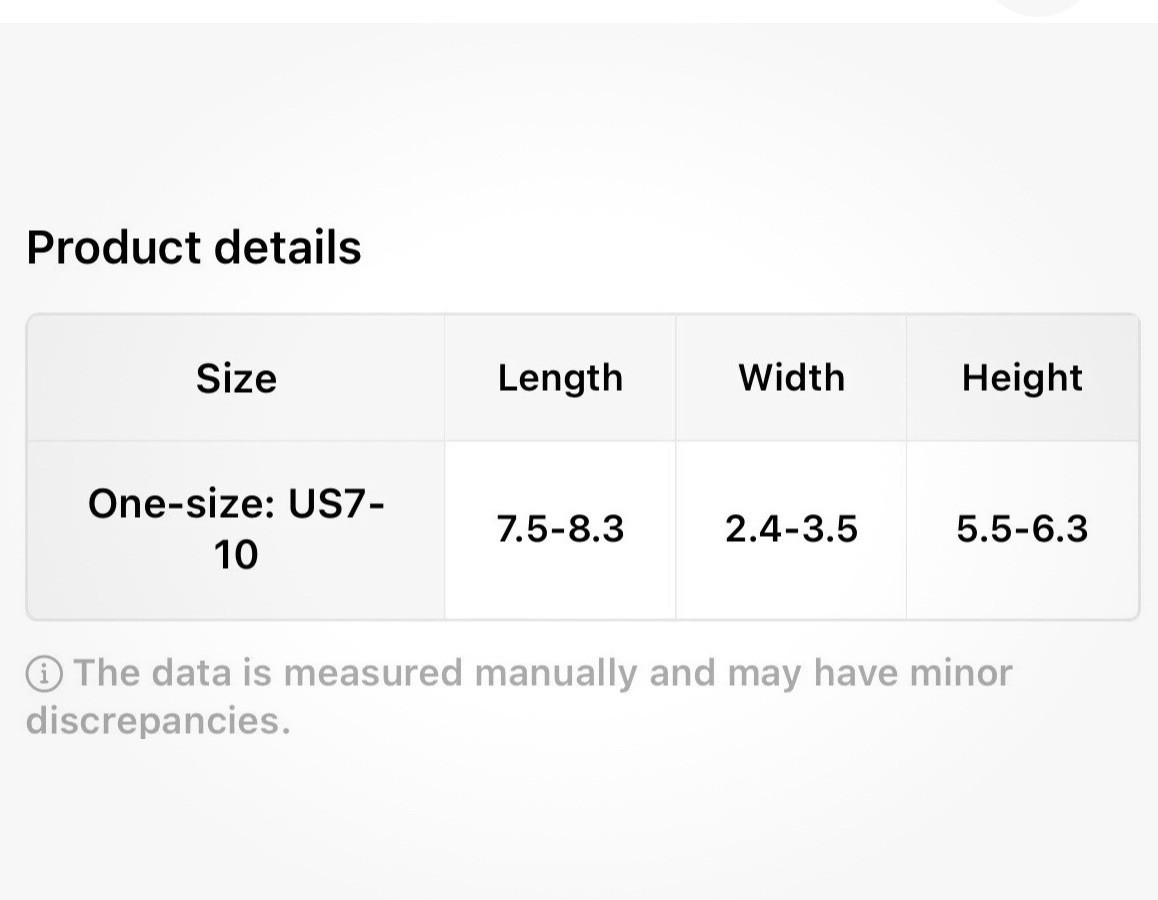1158x900 pixels.
Task: Click the partial circle button at top right
Action: pyautogui.click(x=1040, y=6)
